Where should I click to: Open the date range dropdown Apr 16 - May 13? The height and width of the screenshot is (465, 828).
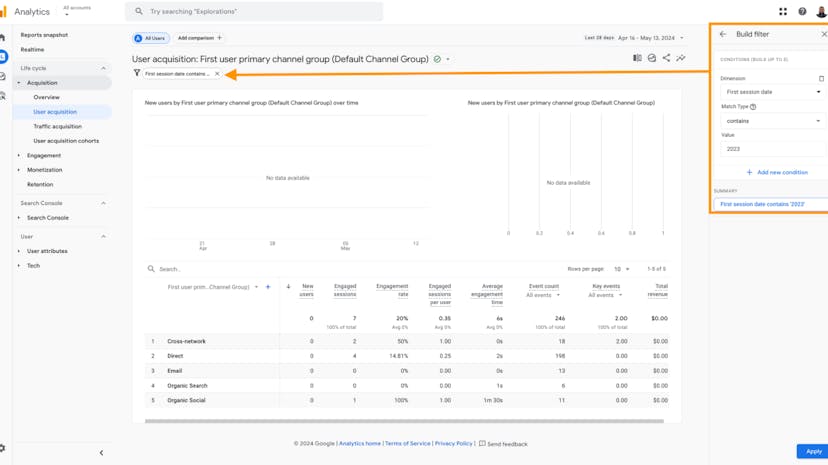(651, 38)
